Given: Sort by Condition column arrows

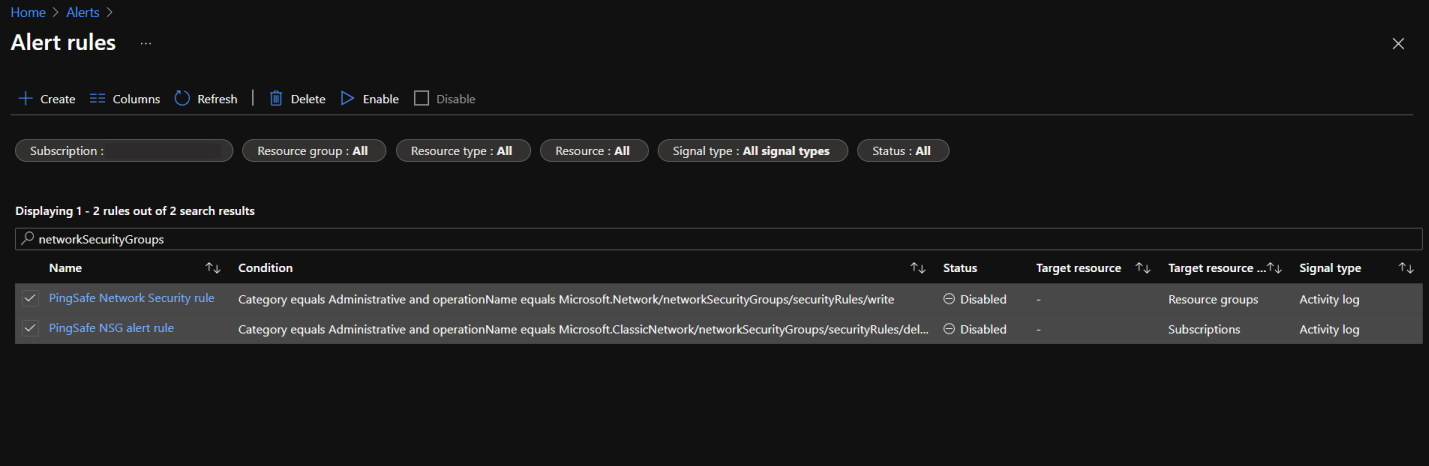Looking at the screenshot, I should (917, 268).
